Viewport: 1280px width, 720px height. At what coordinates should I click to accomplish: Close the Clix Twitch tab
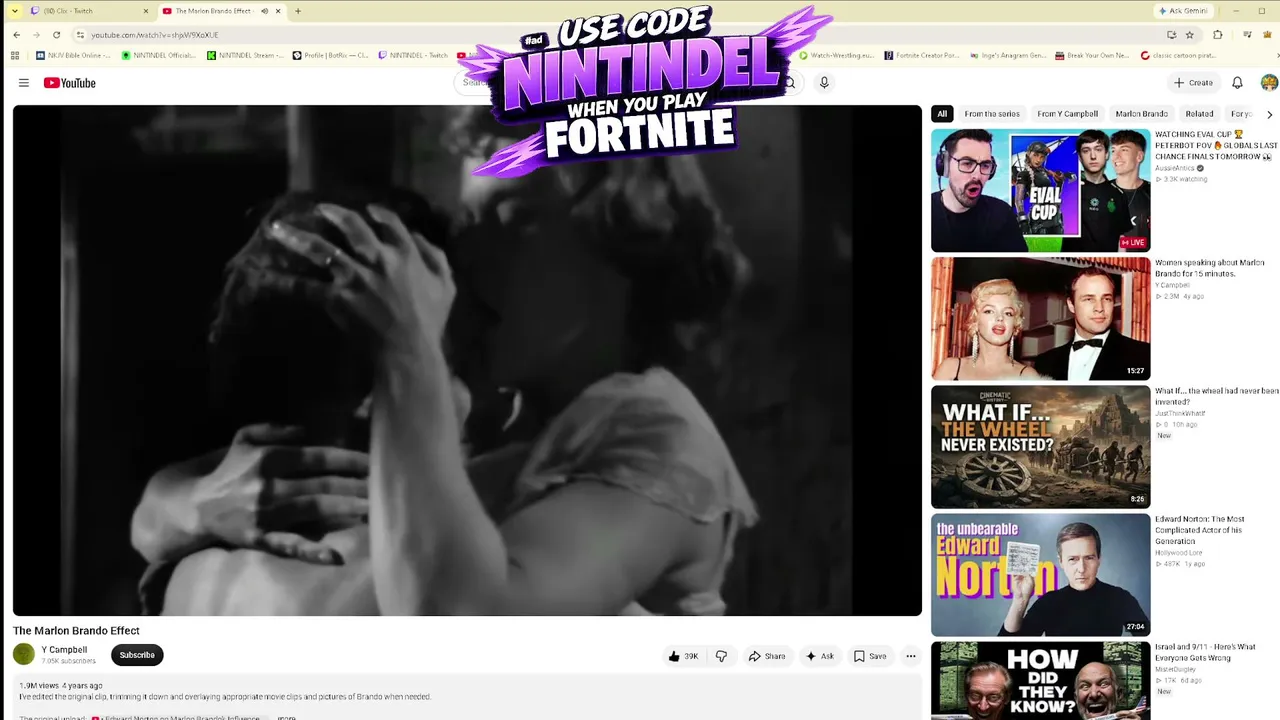click(x=146, y=11)
